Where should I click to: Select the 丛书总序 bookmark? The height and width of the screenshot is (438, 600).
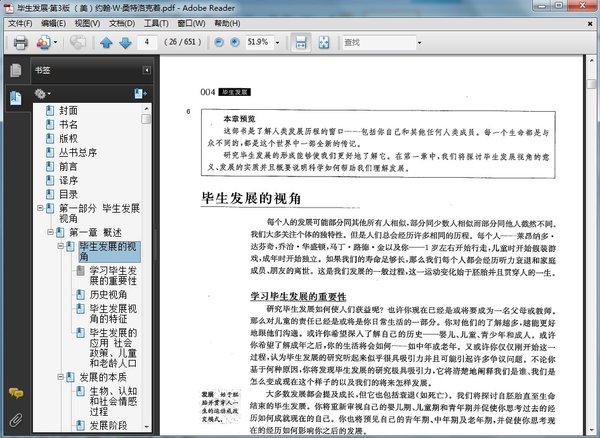click(78, 152)
